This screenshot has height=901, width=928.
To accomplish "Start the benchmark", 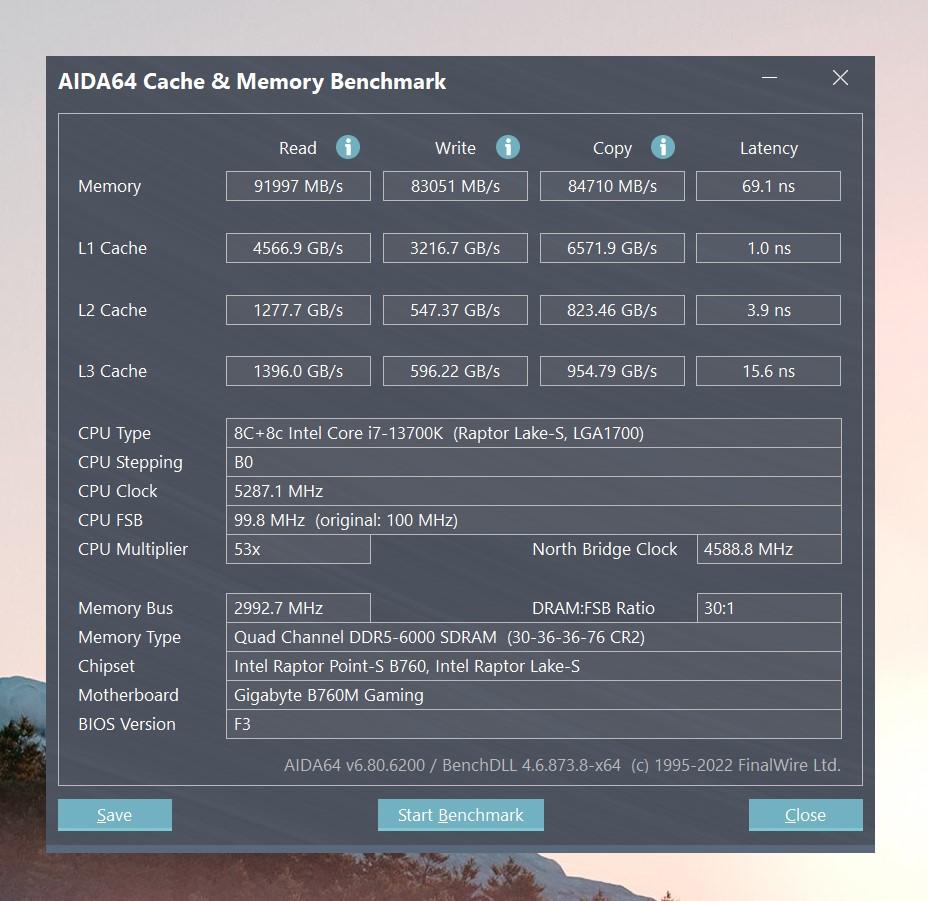I will 460,815.
